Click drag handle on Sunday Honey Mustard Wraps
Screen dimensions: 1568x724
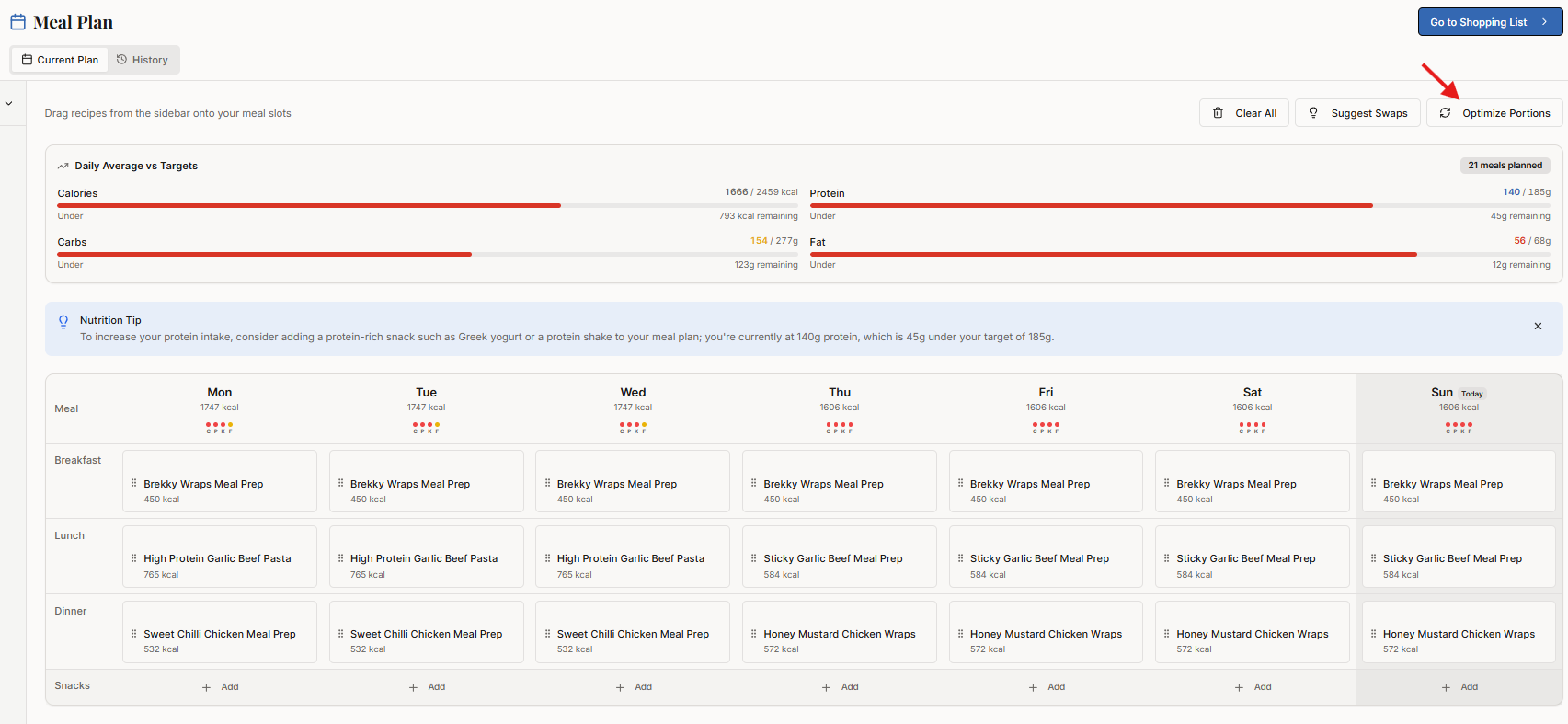[x=1374, y=634]
